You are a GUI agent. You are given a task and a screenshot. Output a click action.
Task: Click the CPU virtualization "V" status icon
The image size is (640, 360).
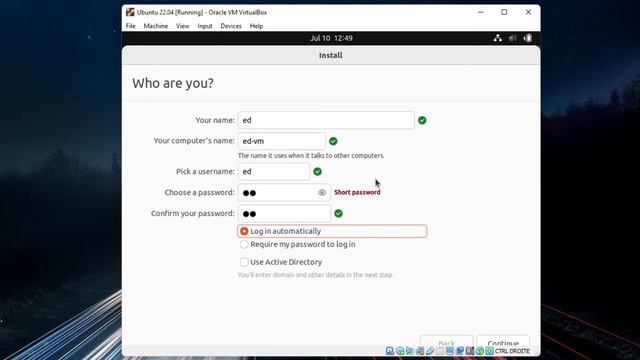point(469,351)
